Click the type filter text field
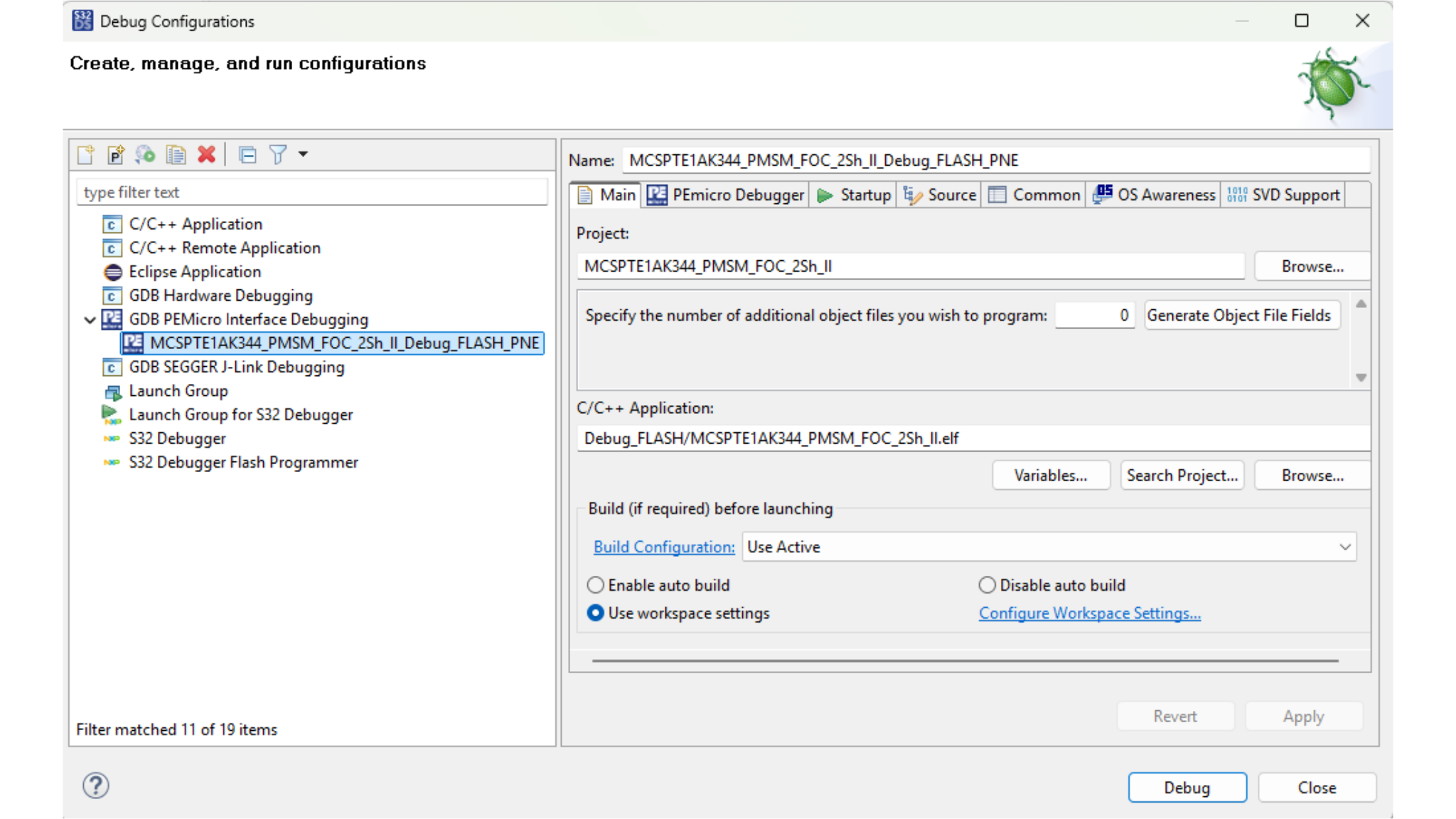Screen dimensions: 1456x819 312,192
